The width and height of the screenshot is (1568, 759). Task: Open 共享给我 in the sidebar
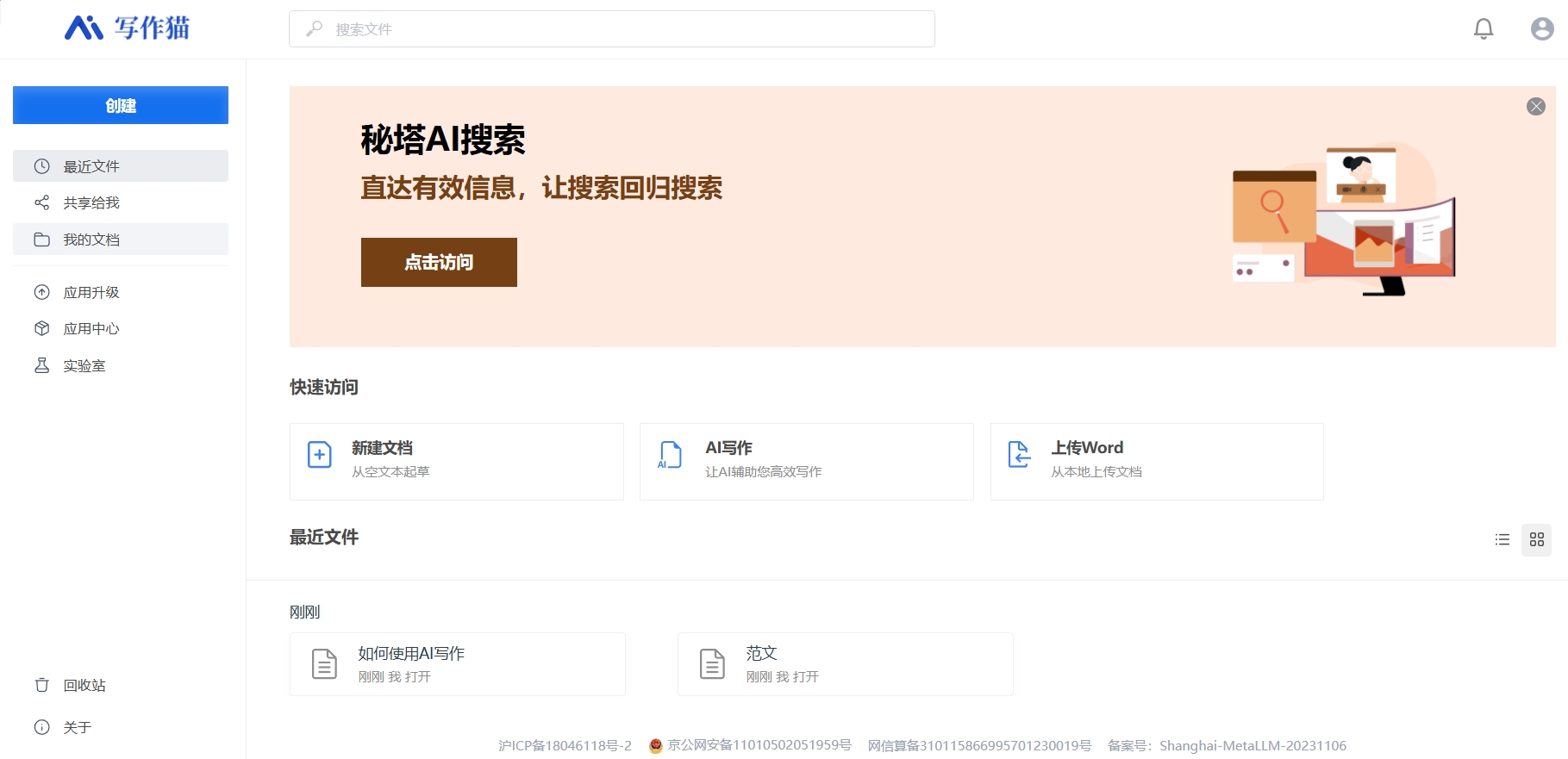point(121,202)
